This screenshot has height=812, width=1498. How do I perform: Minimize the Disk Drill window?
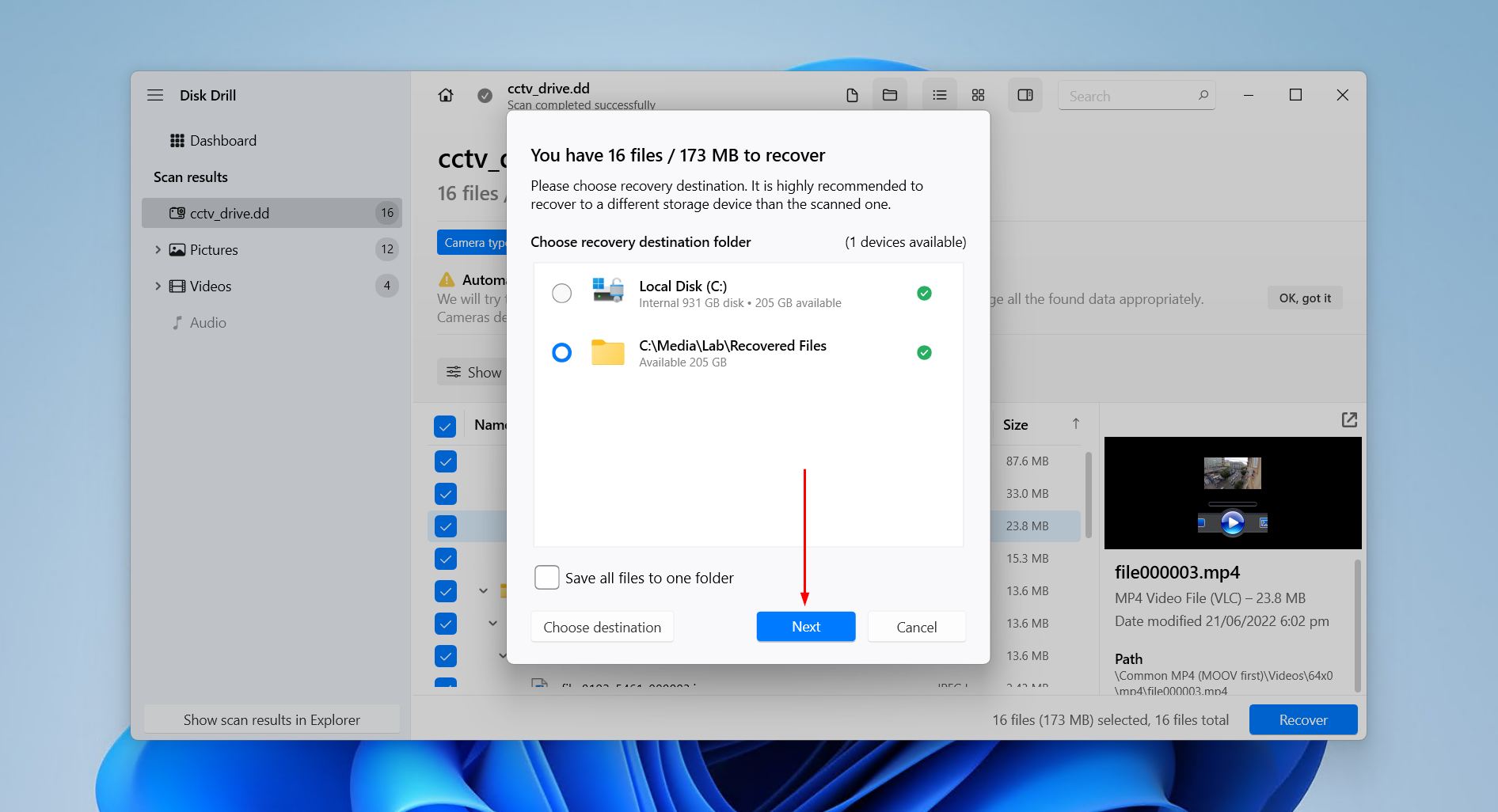point(1249,95)
